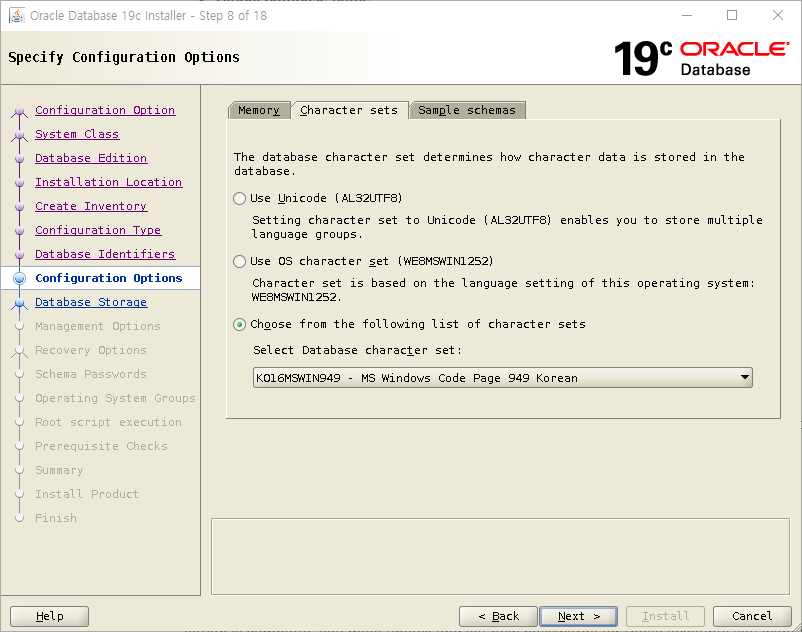Click the step bullet beside Create Inventory
This screenshot has width=802, height=632.
(x=19, y=207)
